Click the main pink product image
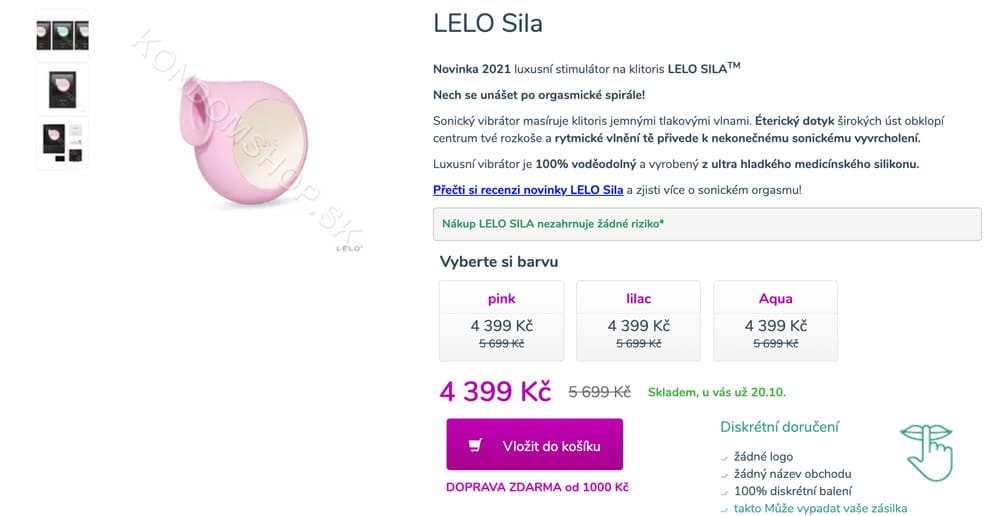1000x516 pixels. pyautogui.click(x=244, y=140)
